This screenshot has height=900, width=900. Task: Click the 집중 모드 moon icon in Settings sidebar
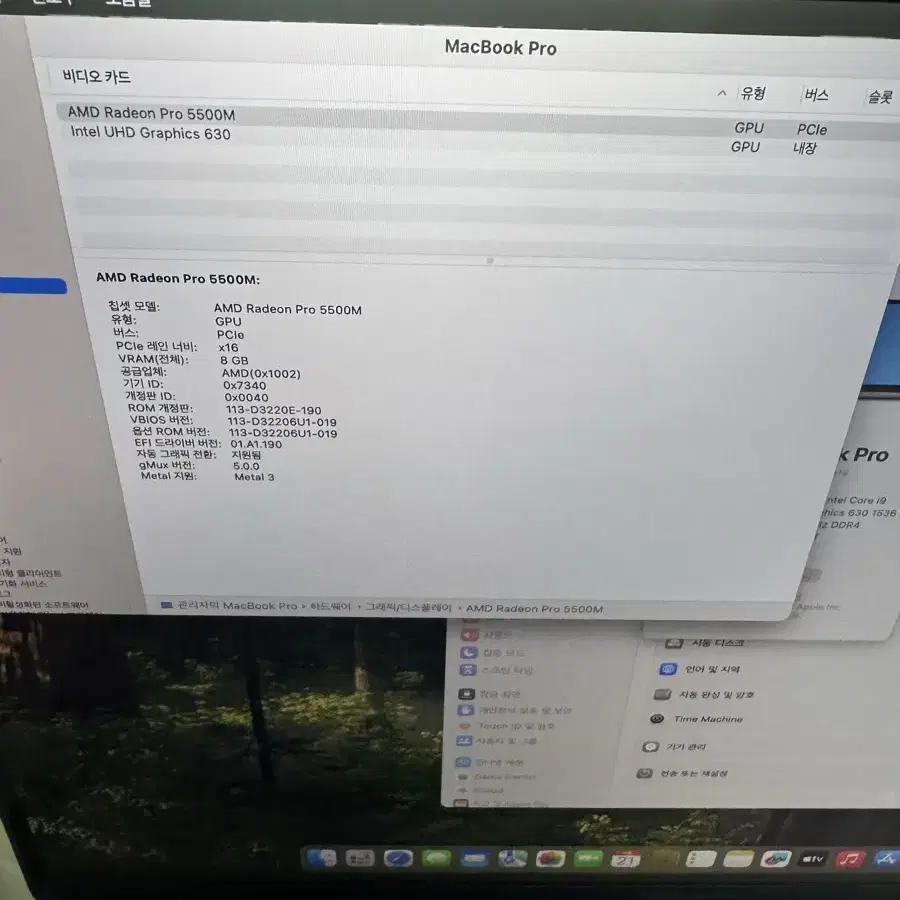coord(468,653)
